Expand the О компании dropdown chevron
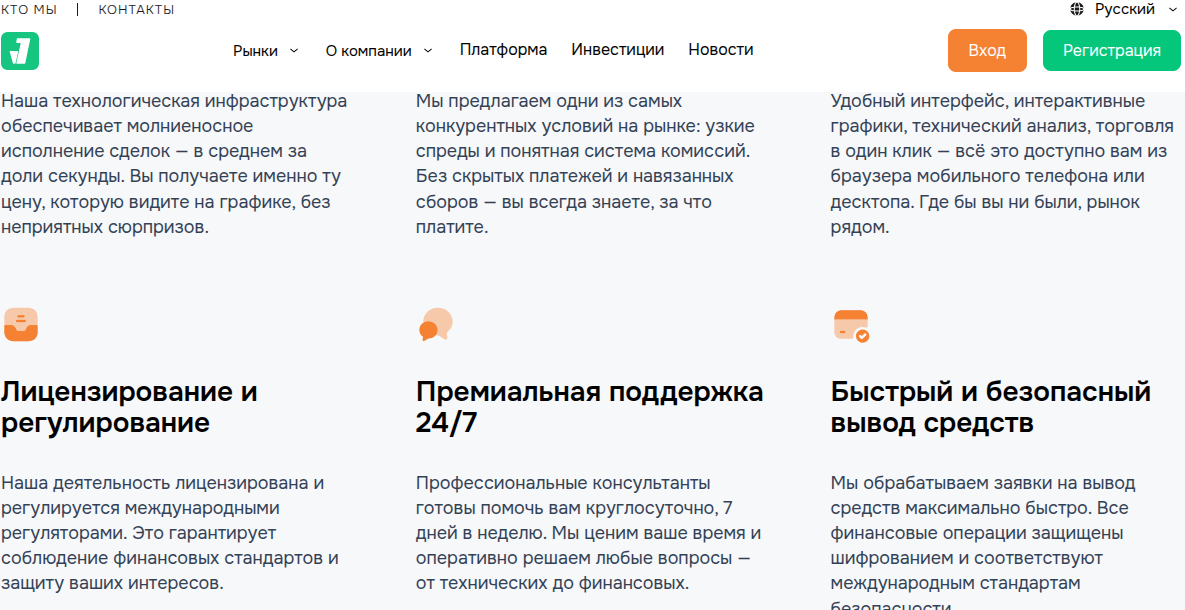The width and height of the screenshot is (1185, 610). [x=428, y=51]
